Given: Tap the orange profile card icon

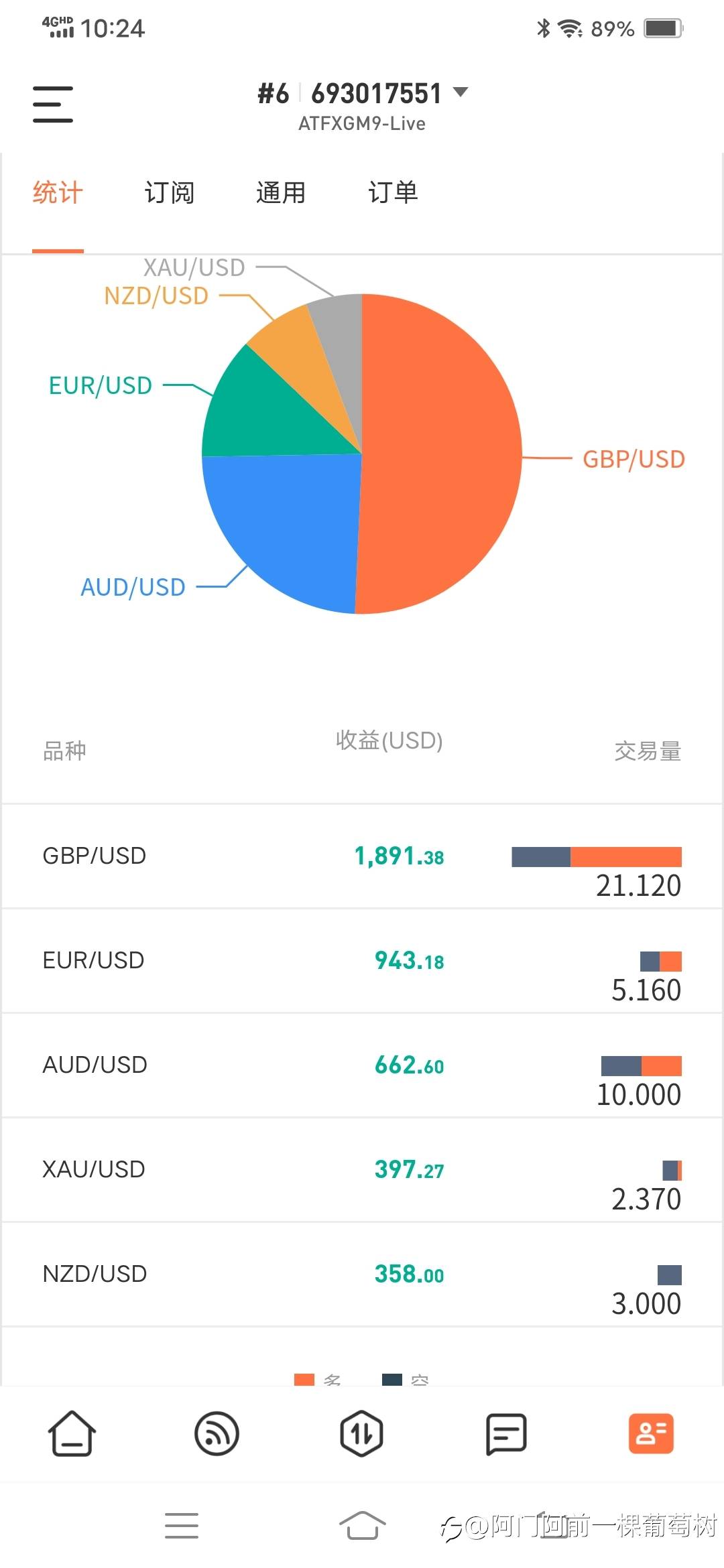Looking at the screenshot, I should (651, 1434).
